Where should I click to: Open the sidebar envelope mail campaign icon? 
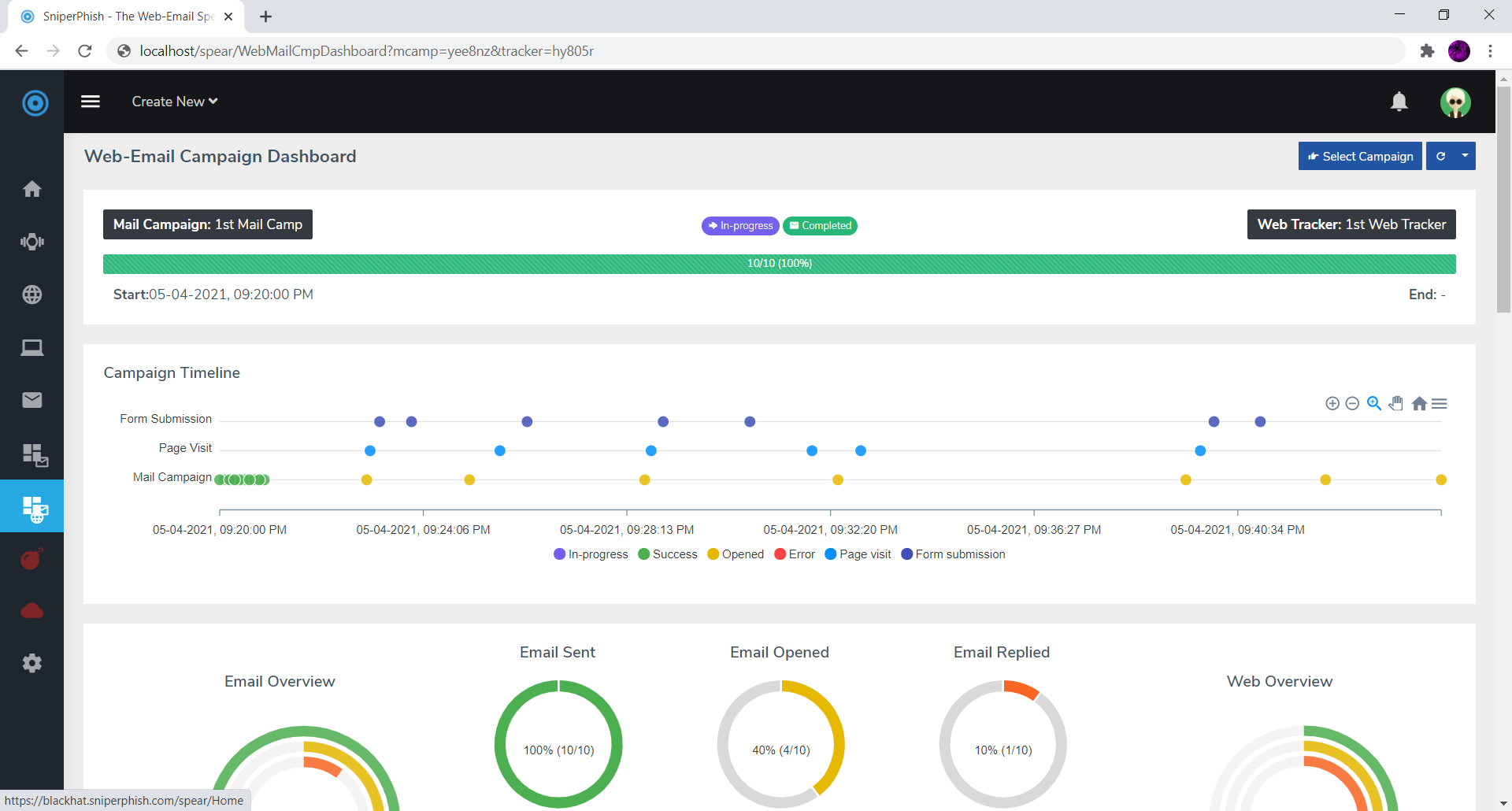[32, 400]
